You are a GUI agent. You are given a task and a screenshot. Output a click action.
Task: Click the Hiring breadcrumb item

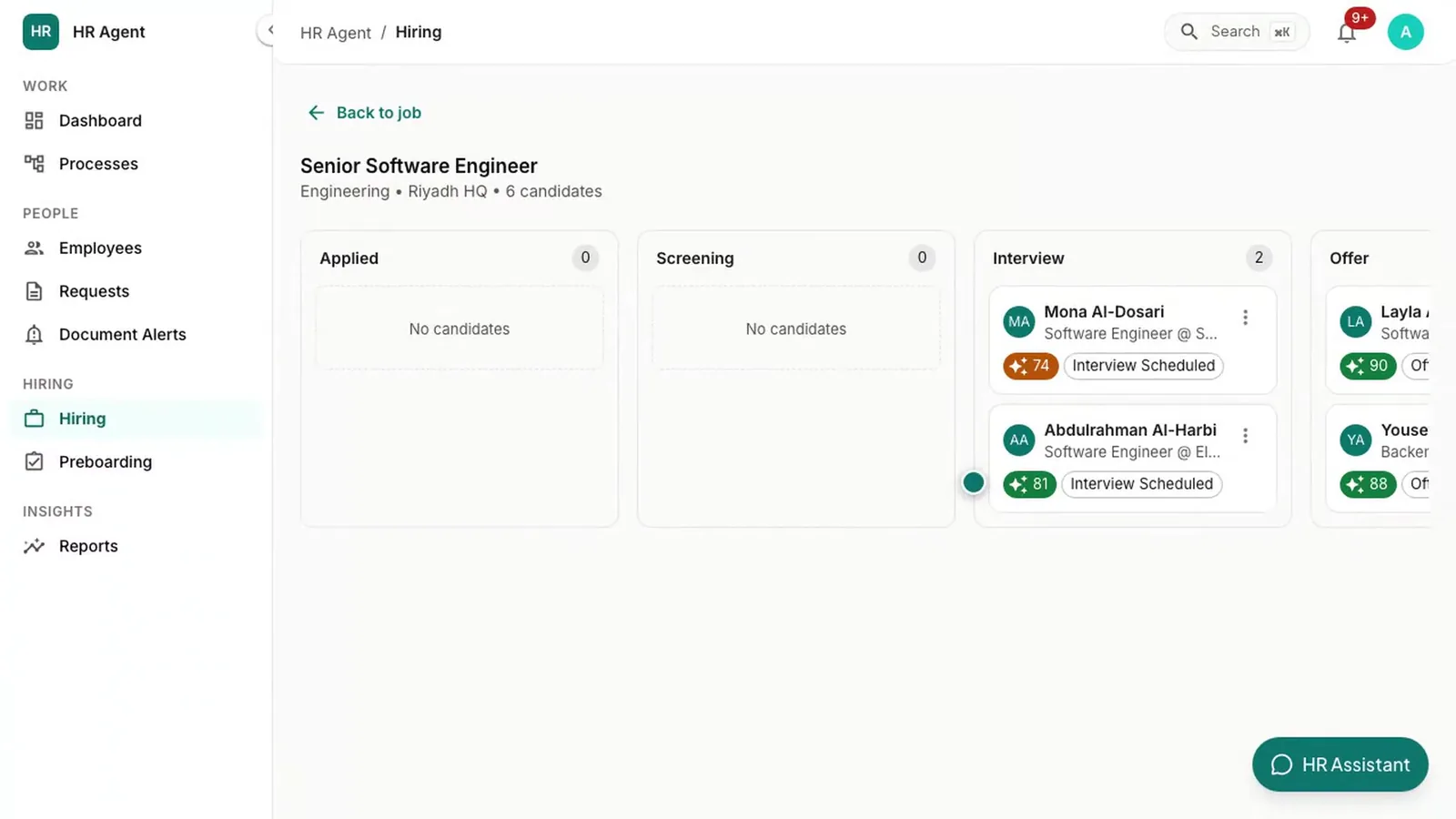click(x=419, y=32)
